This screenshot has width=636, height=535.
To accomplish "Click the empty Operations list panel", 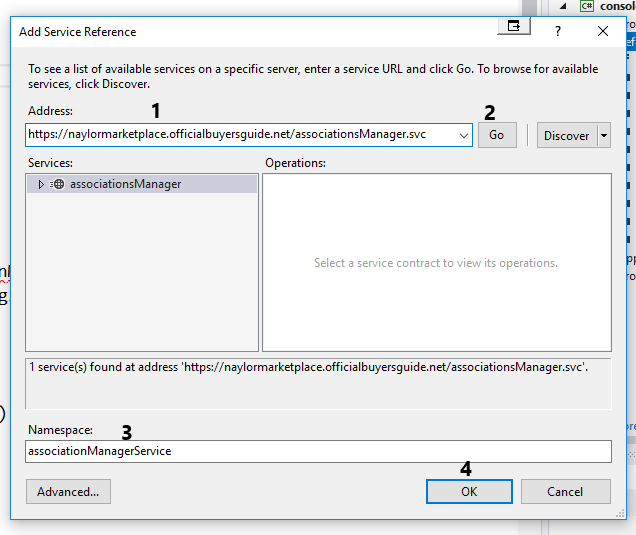I will click(435, 300).
